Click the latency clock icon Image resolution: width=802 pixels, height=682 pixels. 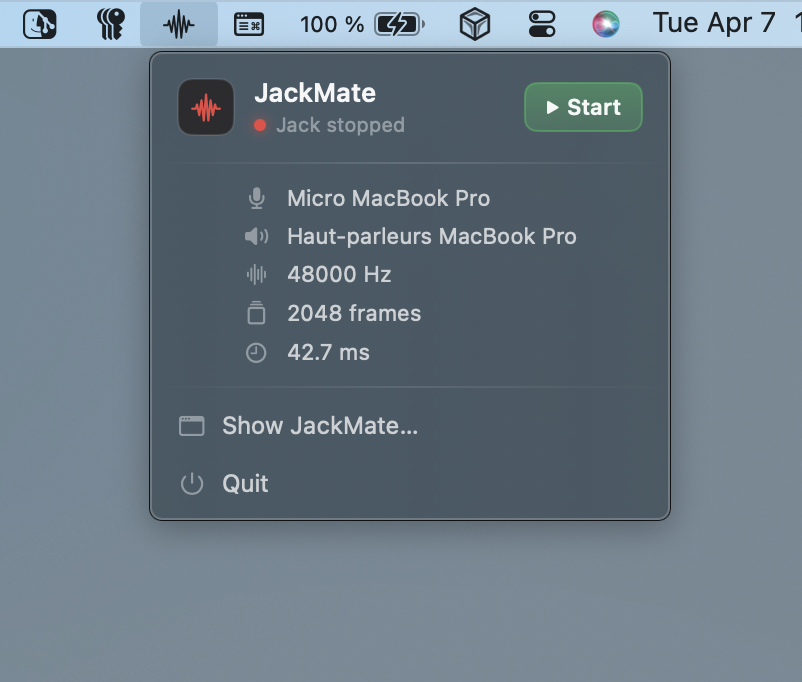tap(257, 353)
